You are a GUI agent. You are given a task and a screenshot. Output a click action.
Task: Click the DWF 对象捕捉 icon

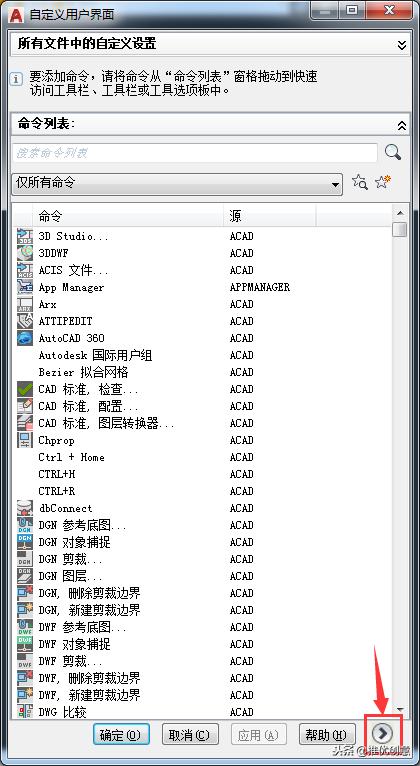(24, 644)
